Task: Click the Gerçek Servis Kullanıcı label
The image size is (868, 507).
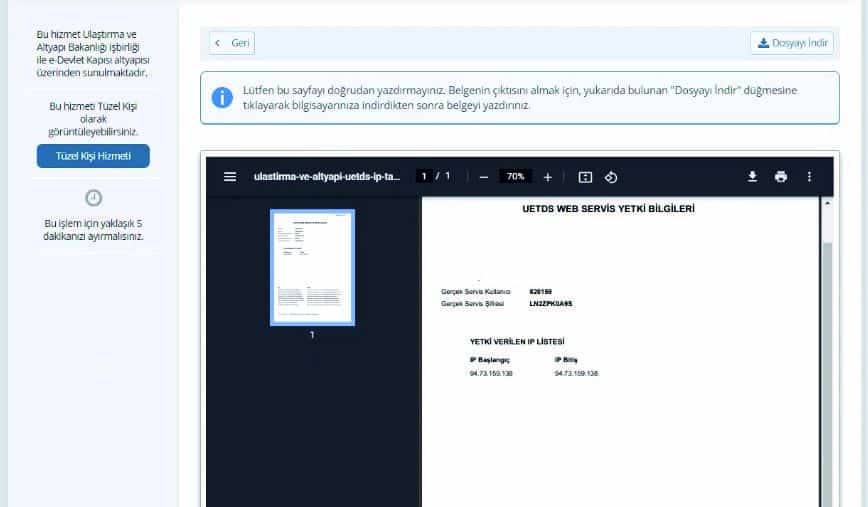Action: pyautogui.click(x=476, y=292)
